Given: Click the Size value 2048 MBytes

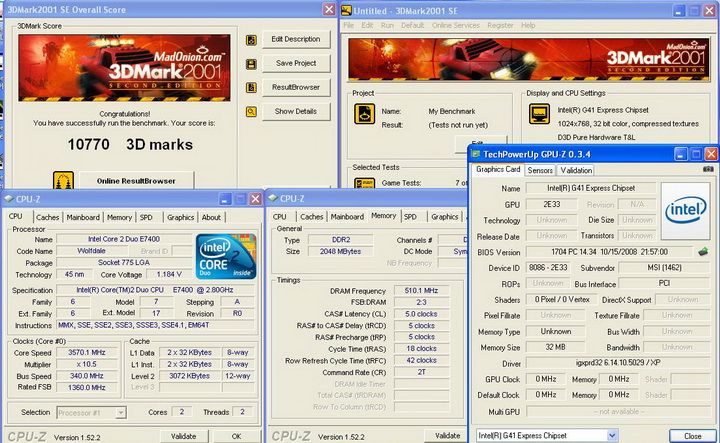Looking at the screenshot, I should tap(340, 252).
